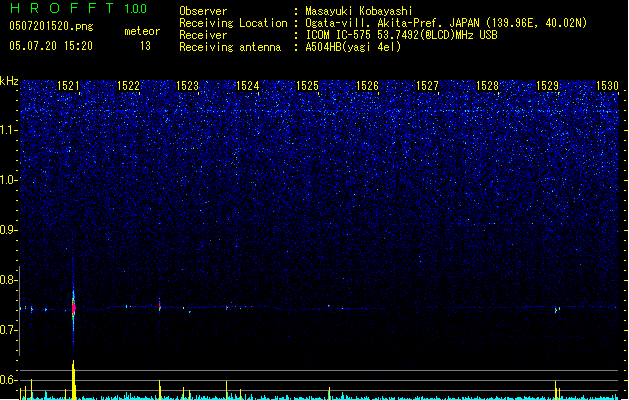Click the Receiving antenna field label
This screenshot has width=629, height=400.
[230, 47]
